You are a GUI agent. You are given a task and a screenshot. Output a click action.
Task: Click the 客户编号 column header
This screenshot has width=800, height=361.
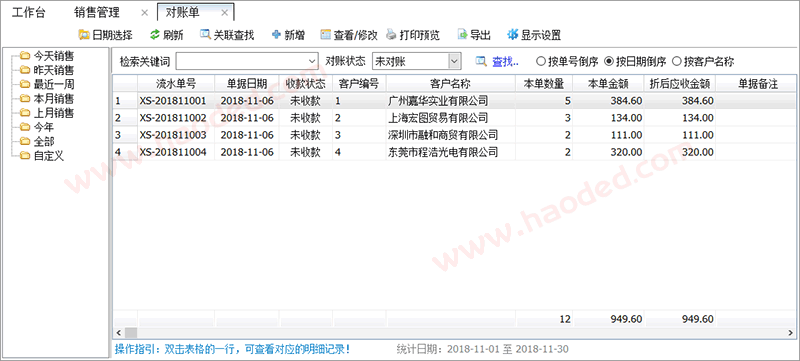(359, 83)
